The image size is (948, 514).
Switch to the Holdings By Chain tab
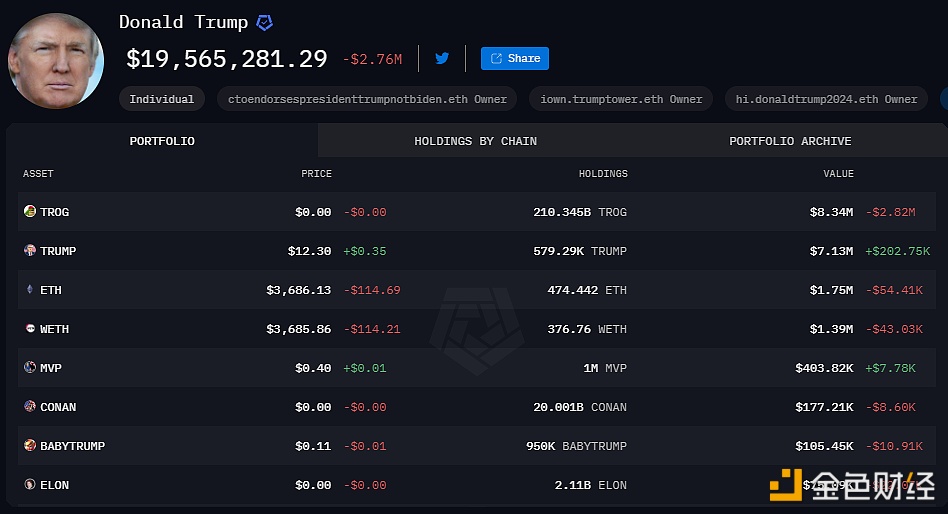(475, 141)
